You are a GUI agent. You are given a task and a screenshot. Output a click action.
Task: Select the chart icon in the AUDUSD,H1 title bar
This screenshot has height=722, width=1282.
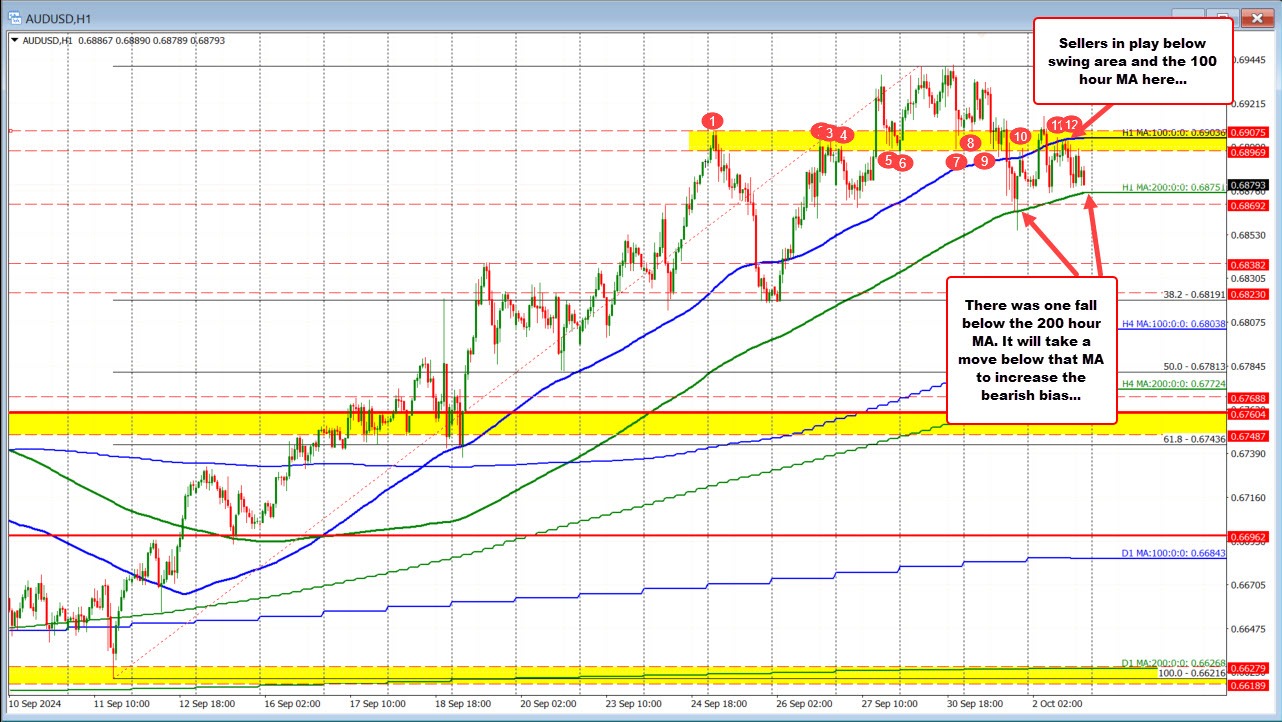[14, 17]
